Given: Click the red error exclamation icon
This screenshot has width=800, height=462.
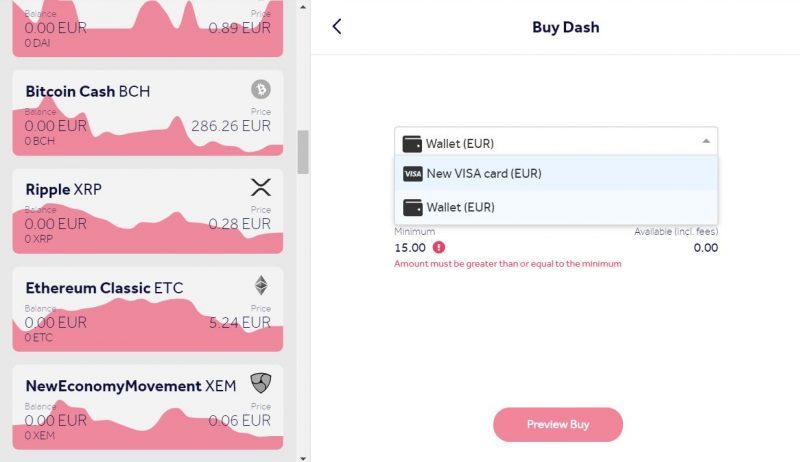Looking at the screenshot, I should pyautogui.click(x=439, y=247).
